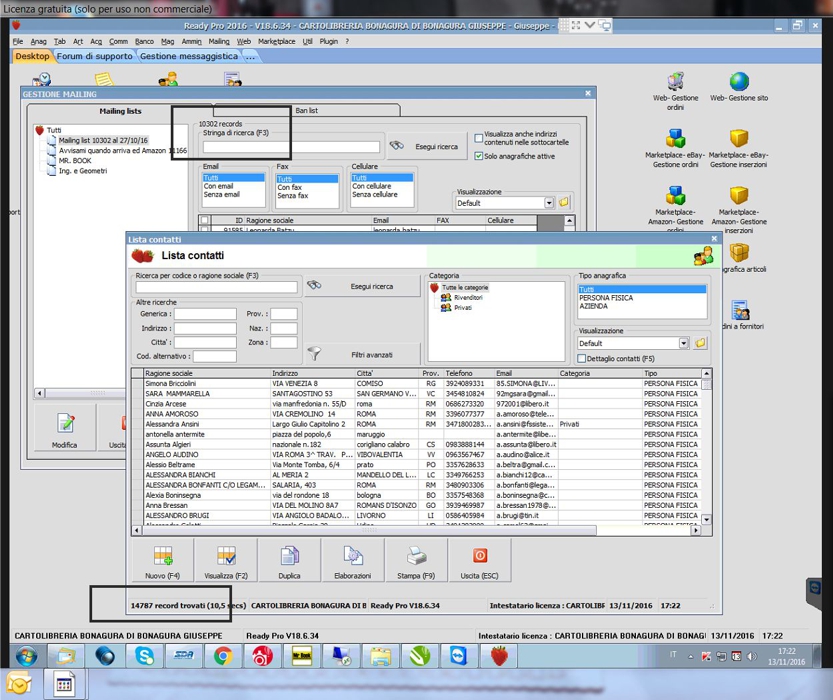Screen dimensions: 833x700
Task: Open Marketplace eBay Gestione inserzioni icon
Action: pos(739,139)
